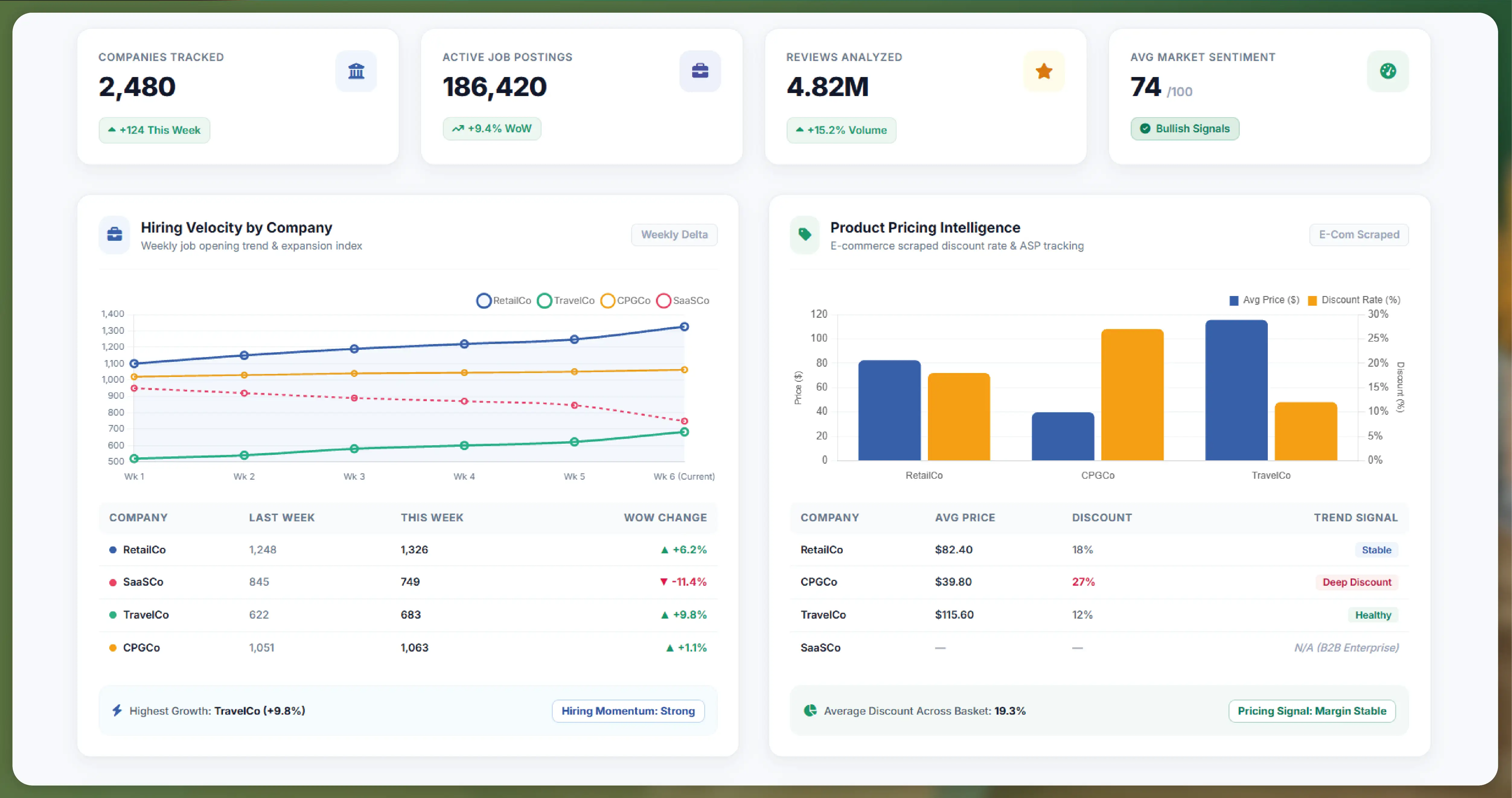This screenshot has width=1512, height=798.
Task: Click the 2,480 companies tracked figure
Action: tap(137, 87)
